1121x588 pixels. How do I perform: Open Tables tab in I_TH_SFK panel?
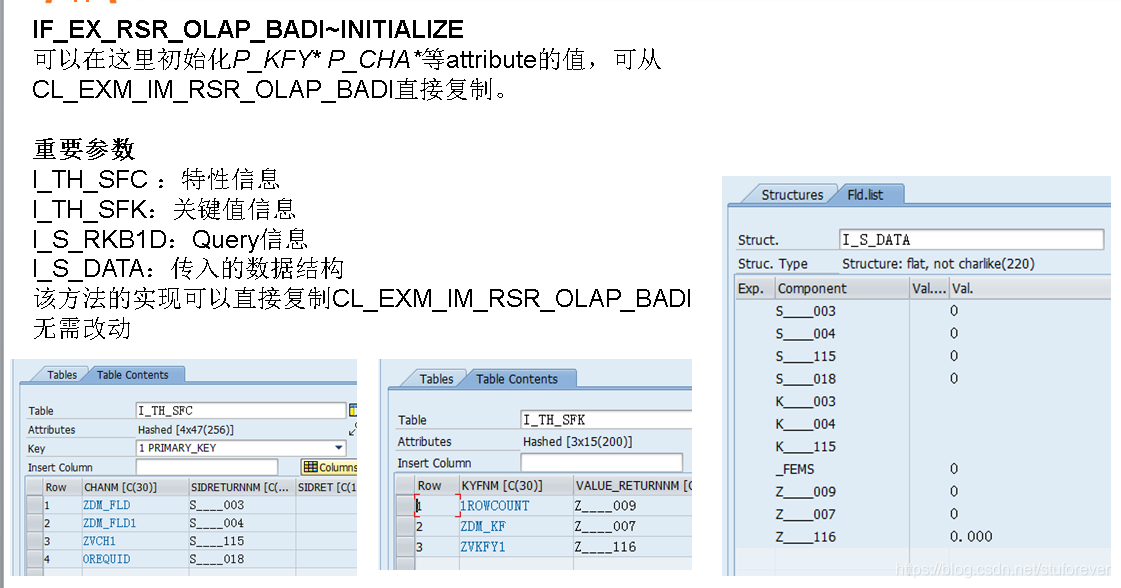[x=435, y=379]
